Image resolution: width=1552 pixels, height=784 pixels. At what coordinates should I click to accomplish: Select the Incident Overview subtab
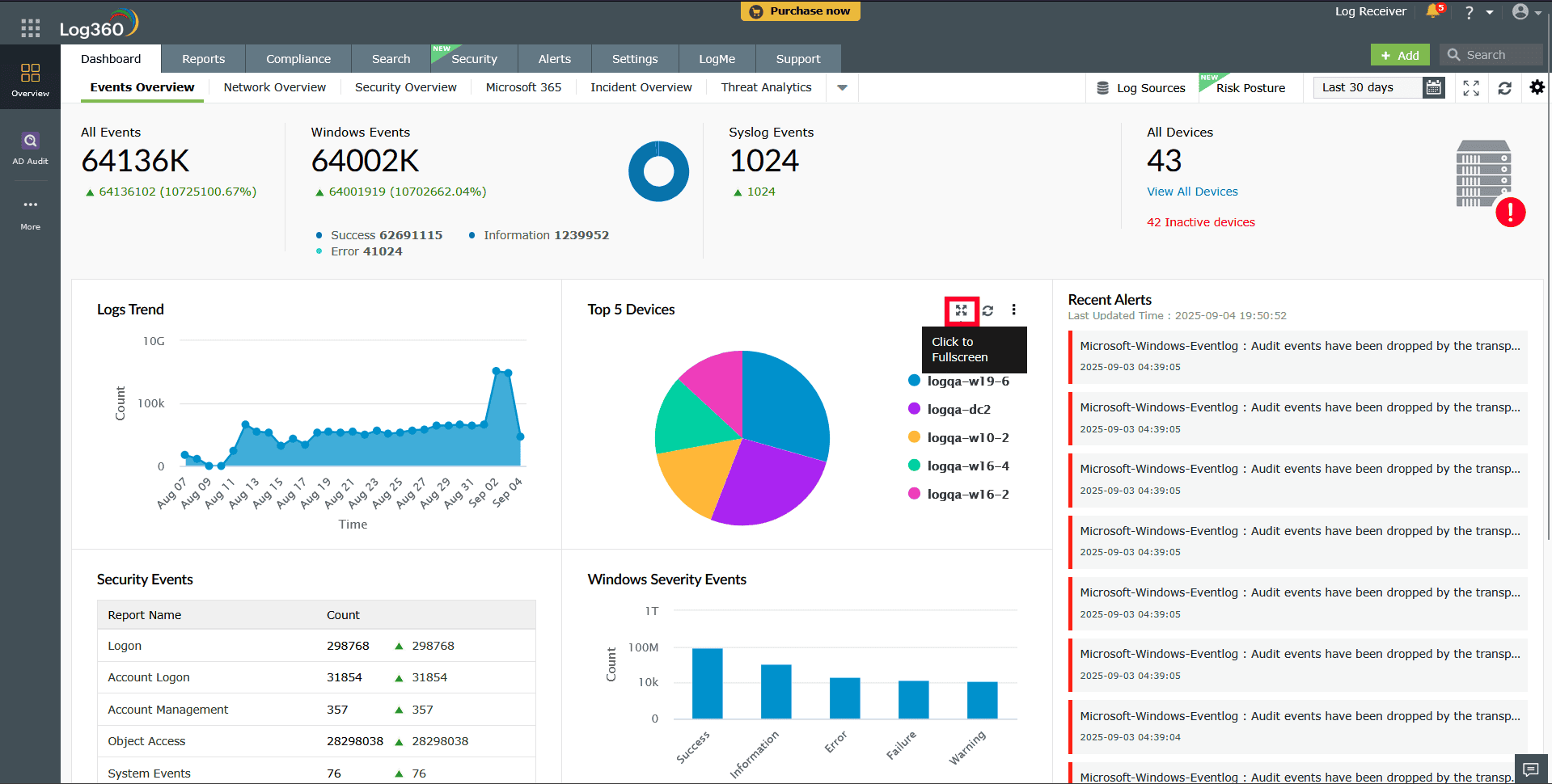point(641,87)
